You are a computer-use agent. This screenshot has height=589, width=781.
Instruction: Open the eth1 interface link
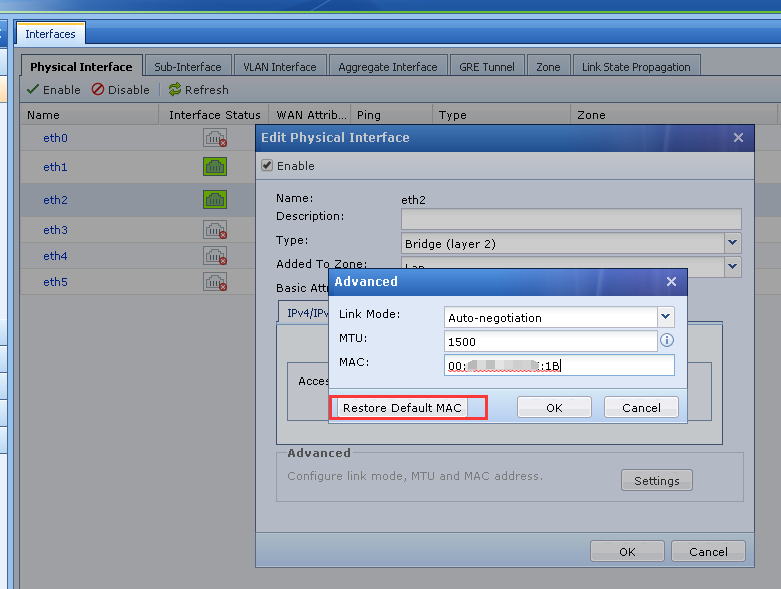coord(55,167)
